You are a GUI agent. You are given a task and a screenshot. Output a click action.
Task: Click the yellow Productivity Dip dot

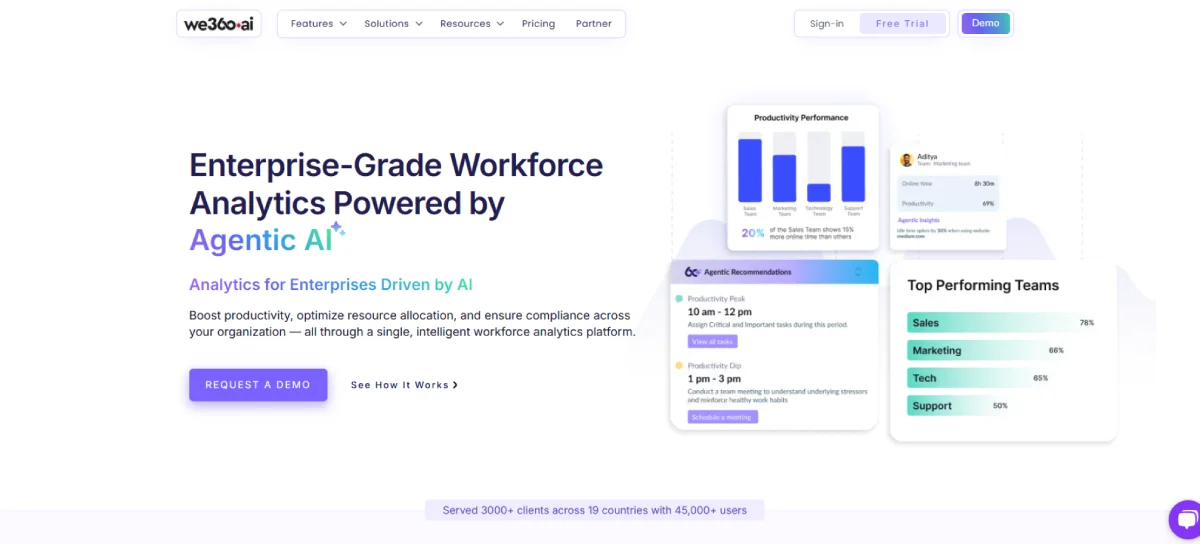679,366
